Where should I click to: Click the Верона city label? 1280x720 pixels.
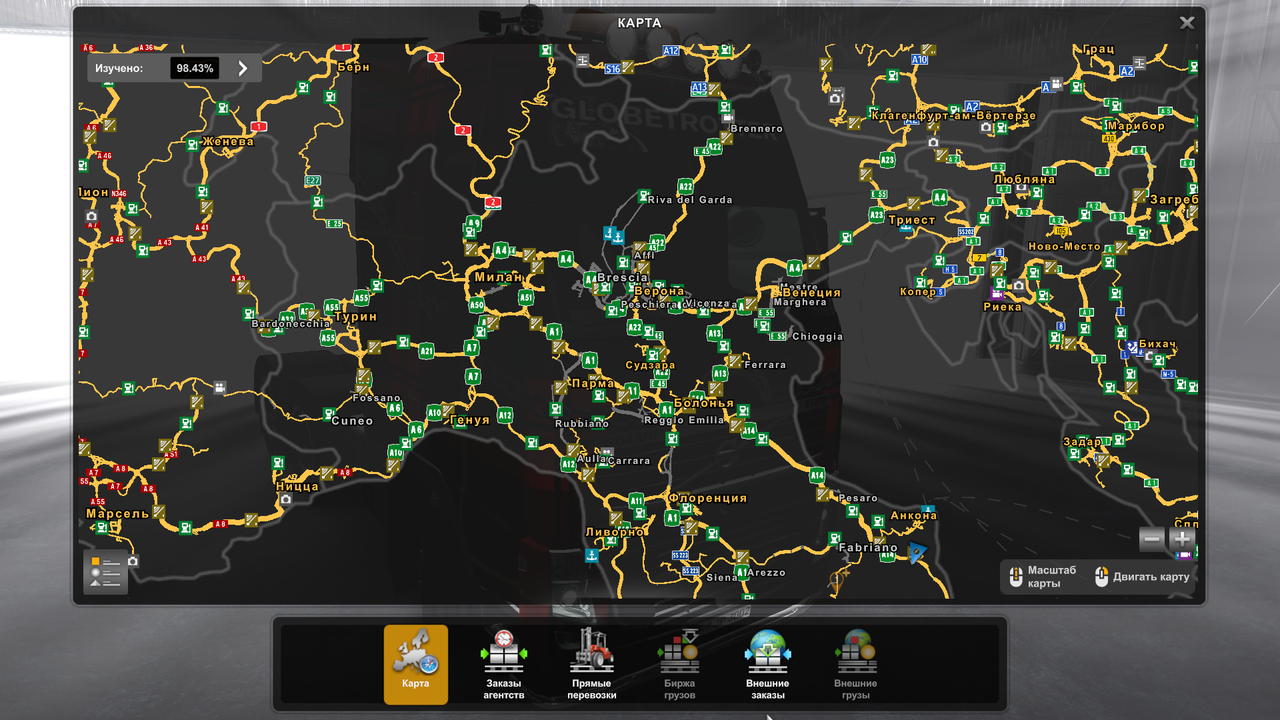click(x=660, y=291)
